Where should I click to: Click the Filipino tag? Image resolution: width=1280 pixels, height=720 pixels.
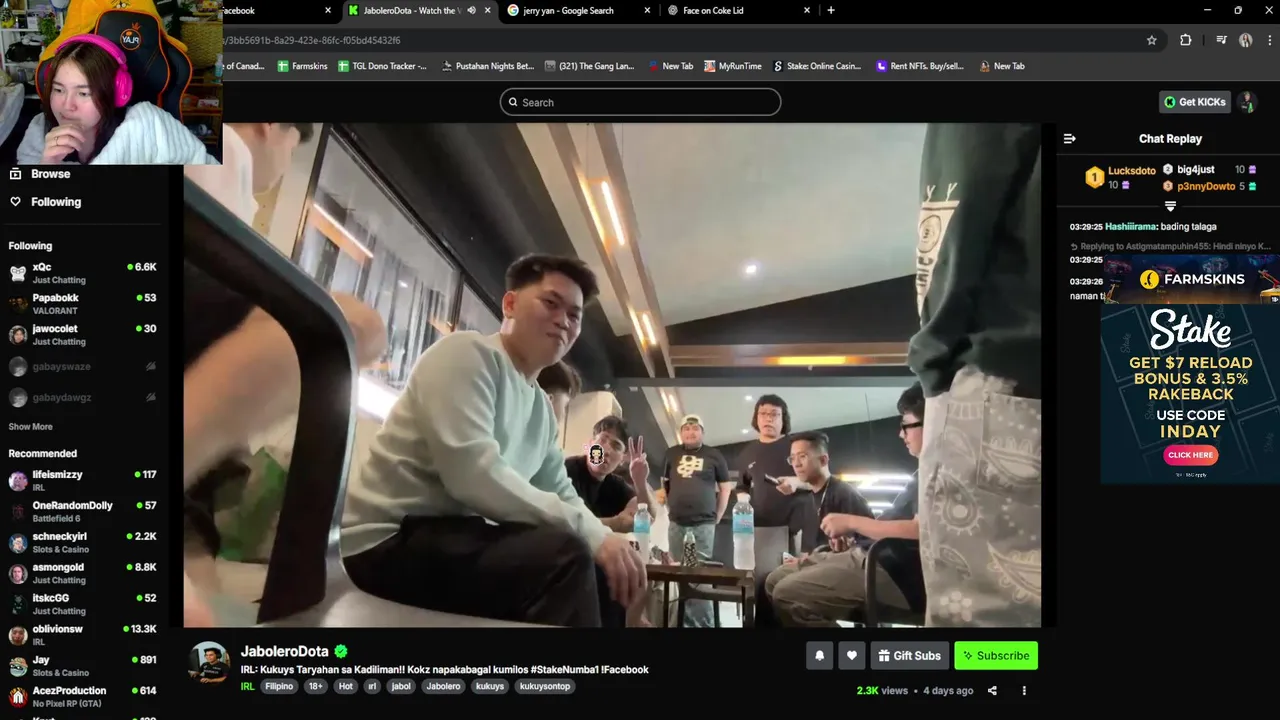pos(279,687)
